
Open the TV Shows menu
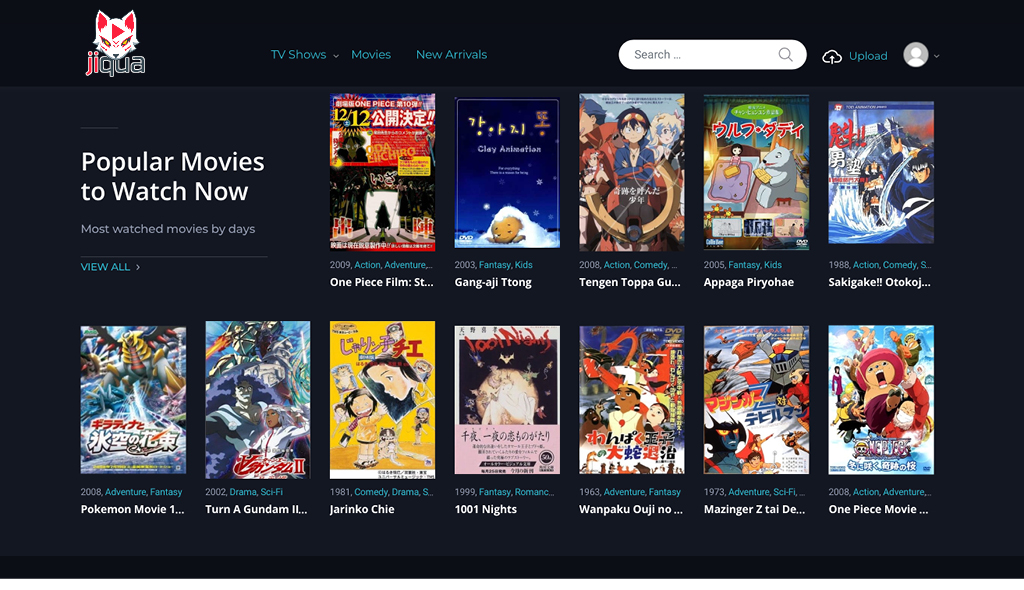(298, 55)
